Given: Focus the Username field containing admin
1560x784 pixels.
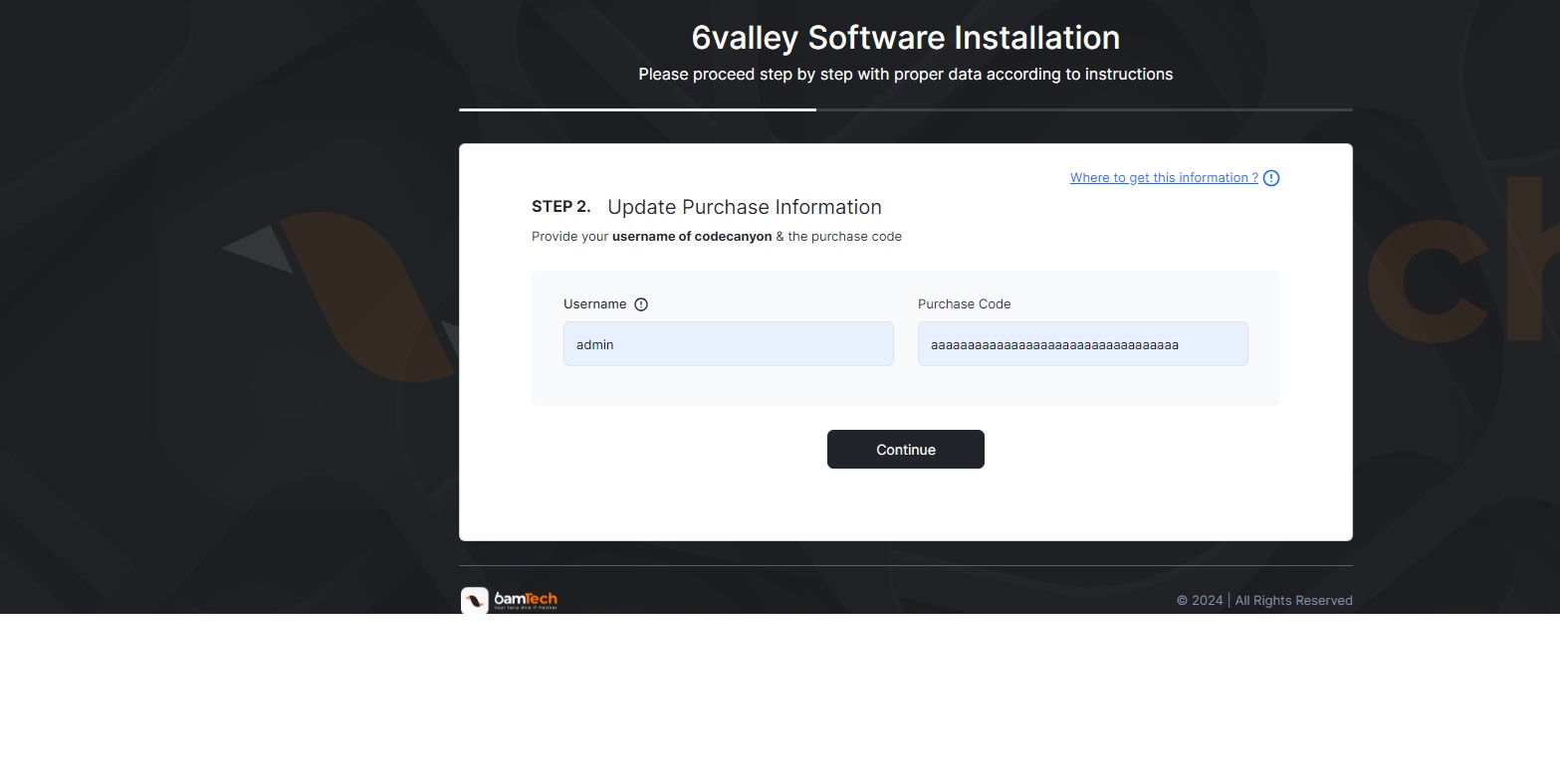Looking at the screenshot, I should (x=729, y=343).
